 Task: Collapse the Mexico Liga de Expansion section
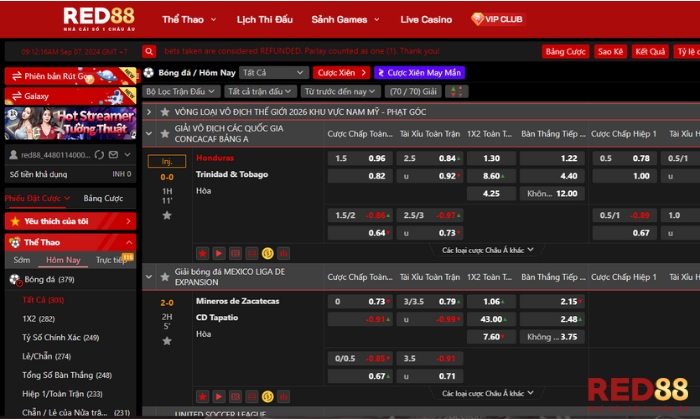(x=149, y=277)
